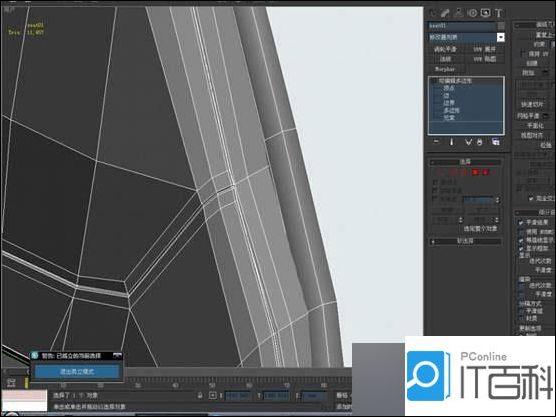Screen dimensions: 556x417
Task: Select the Vertex (顶点) sub-object level
Action: (449, 88)
